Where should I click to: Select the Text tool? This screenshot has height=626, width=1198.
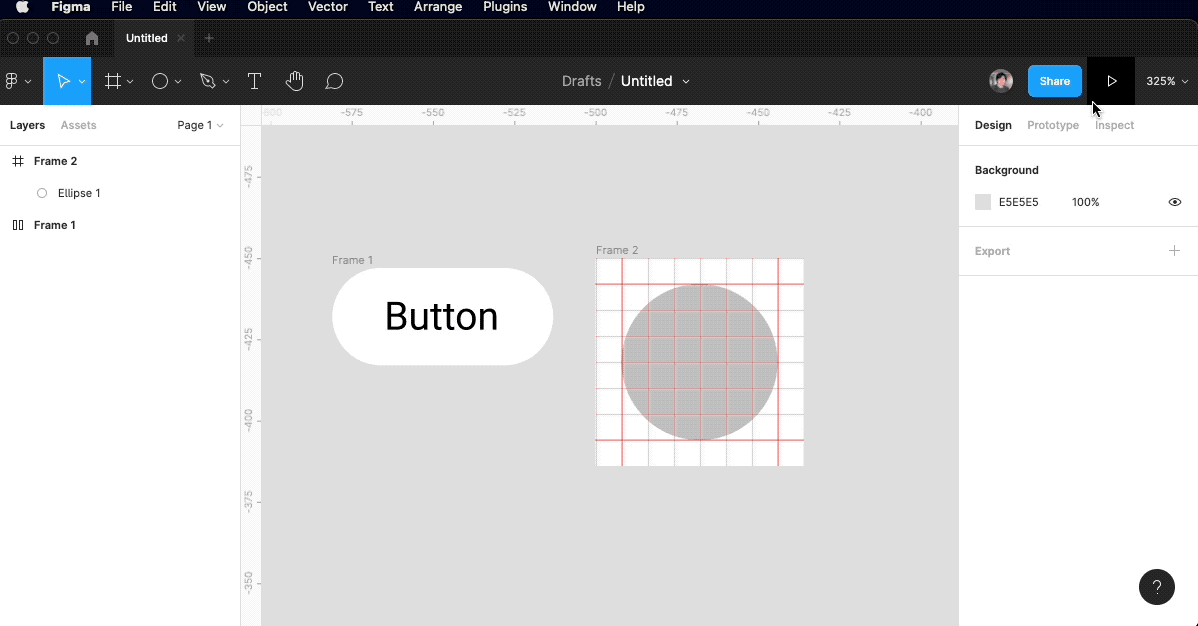254,81
